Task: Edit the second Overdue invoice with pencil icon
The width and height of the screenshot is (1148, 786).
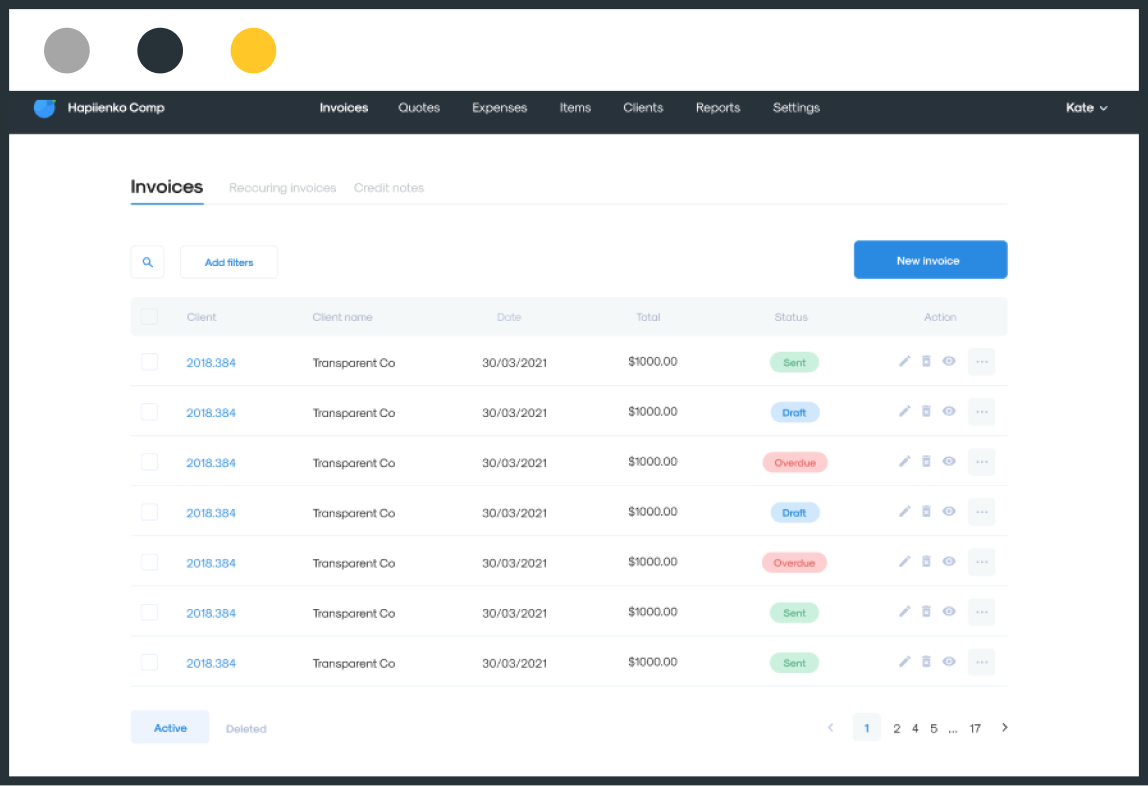Action: 904,561
